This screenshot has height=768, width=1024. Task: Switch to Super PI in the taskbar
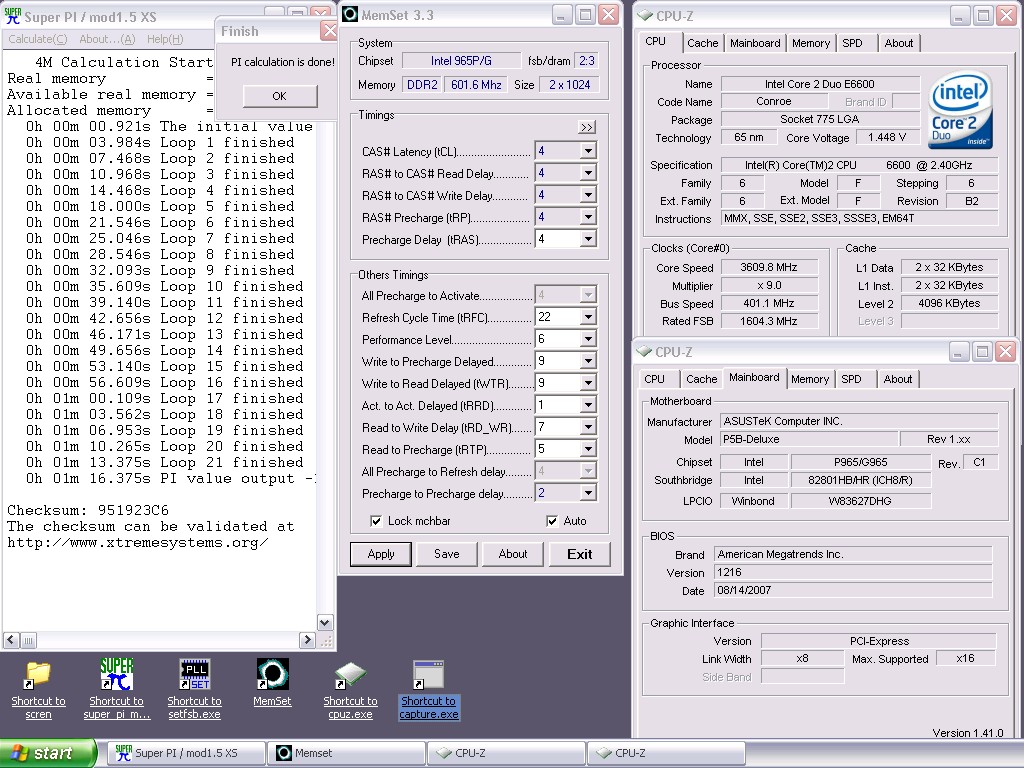(x=187, y=753)
